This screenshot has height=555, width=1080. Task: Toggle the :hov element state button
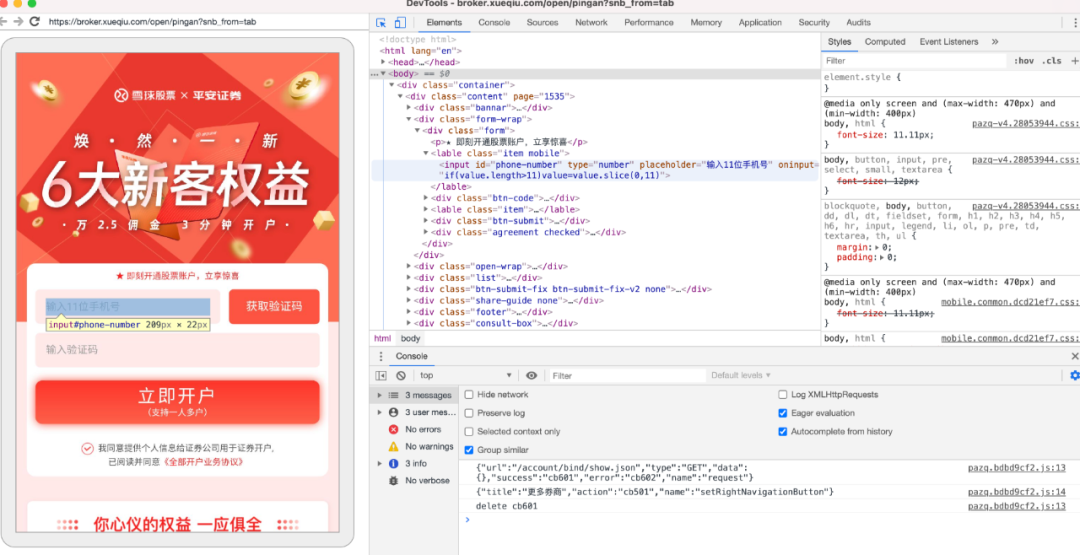pyautogui.click(x=1024, y=61)
